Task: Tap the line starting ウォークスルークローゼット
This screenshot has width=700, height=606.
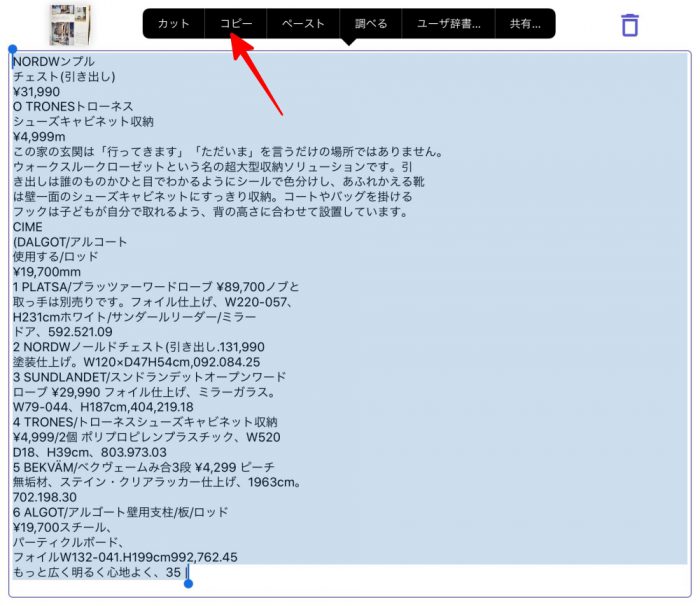Action: tap(212, 167)
